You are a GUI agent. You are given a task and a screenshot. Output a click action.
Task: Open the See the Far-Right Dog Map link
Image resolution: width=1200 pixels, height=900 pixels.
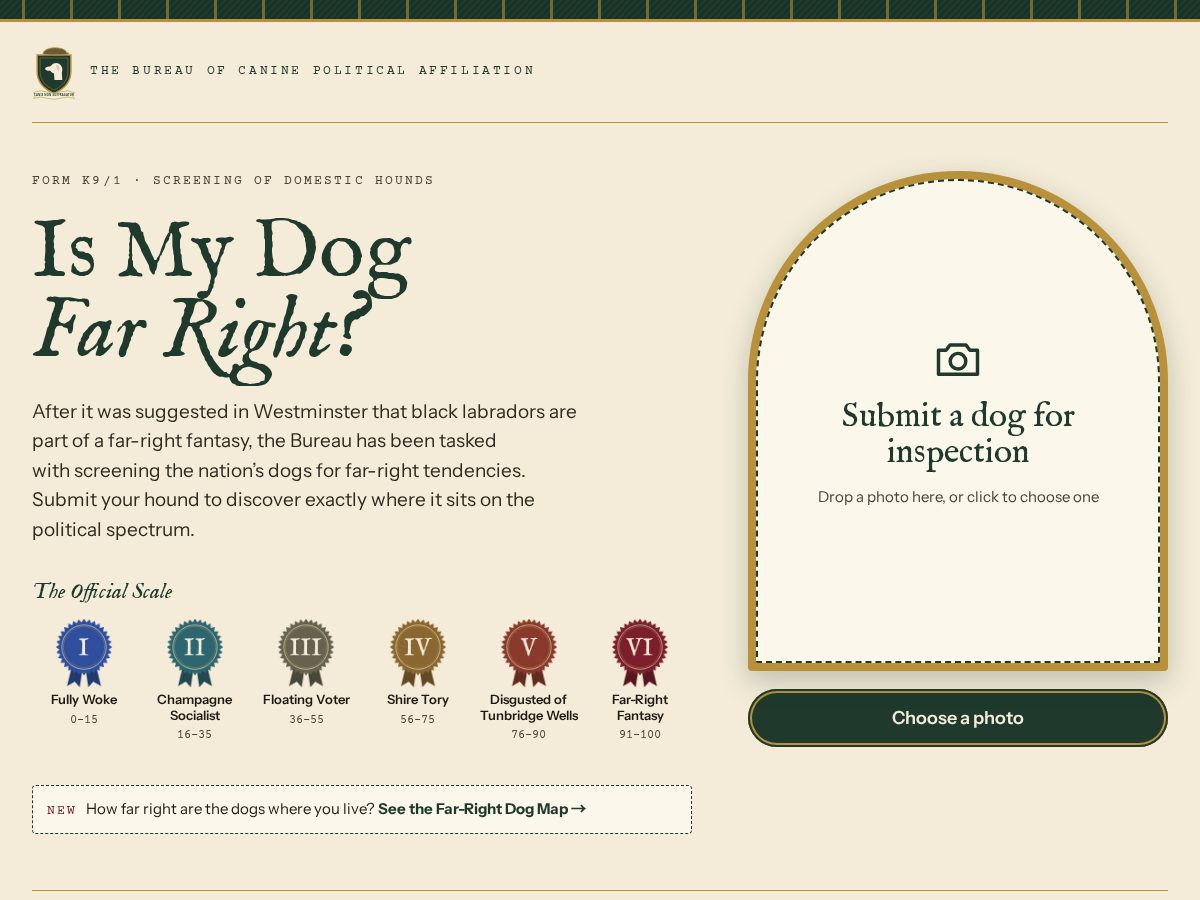tap(482, 809)
